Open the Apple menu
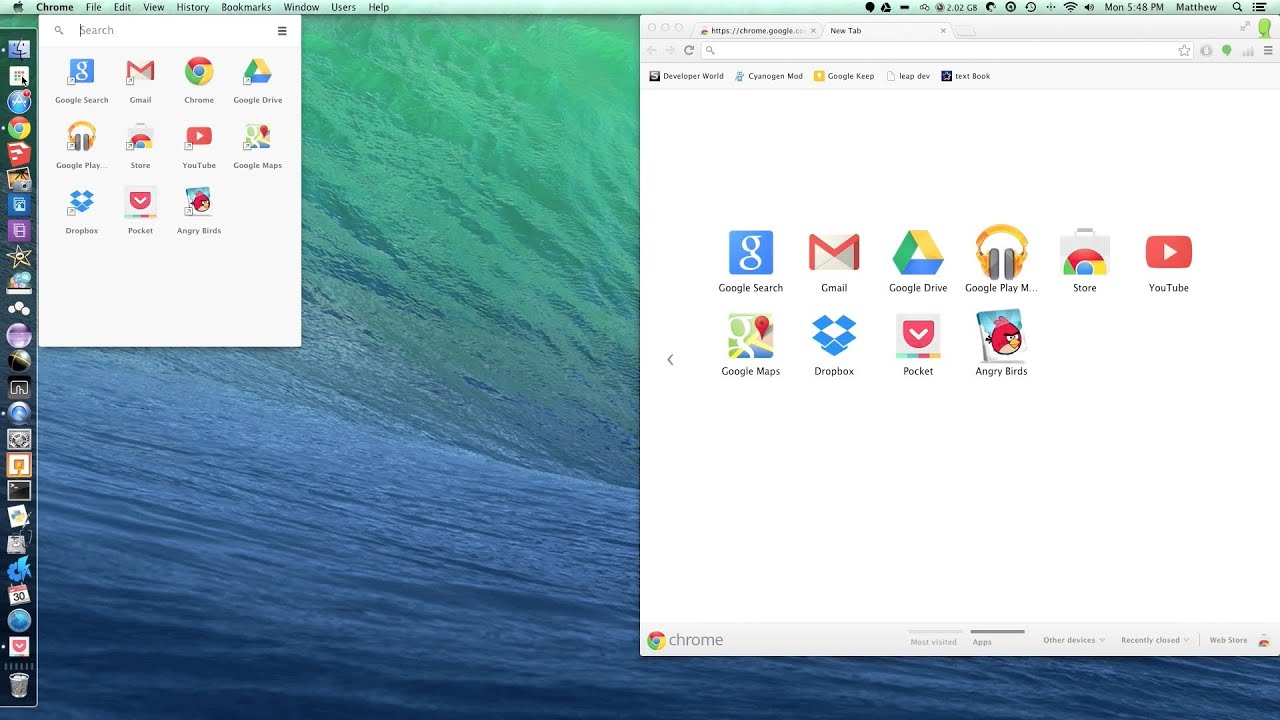1280x720 pixels. (x=17, y=7)
